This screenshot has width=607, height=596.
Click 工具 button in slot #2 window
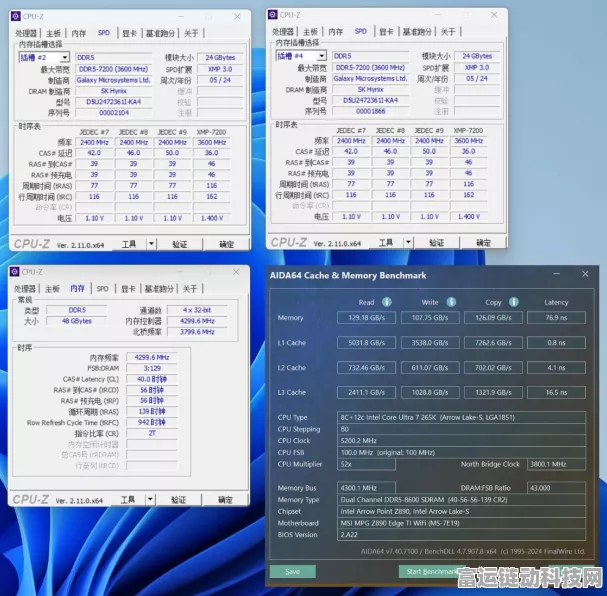[x=129, y=244]
